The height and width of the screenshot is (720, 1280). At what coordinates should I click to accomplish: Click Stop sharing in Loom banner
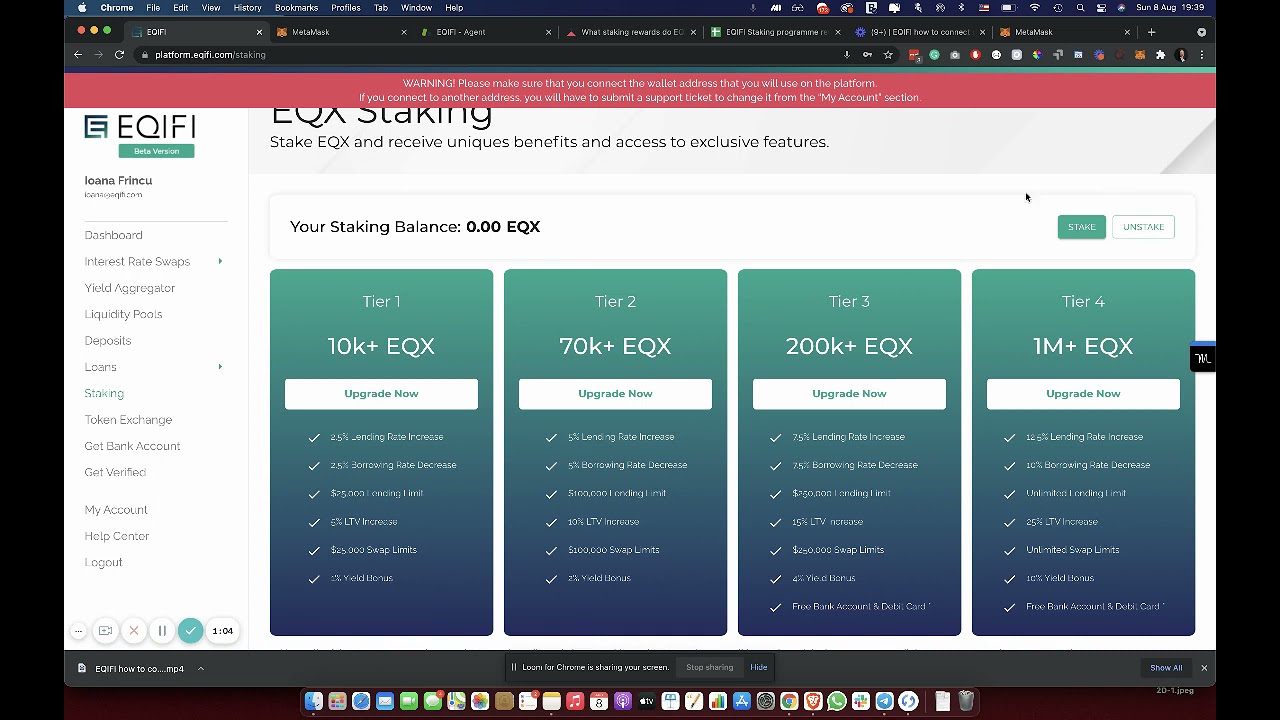coord(709,667)
